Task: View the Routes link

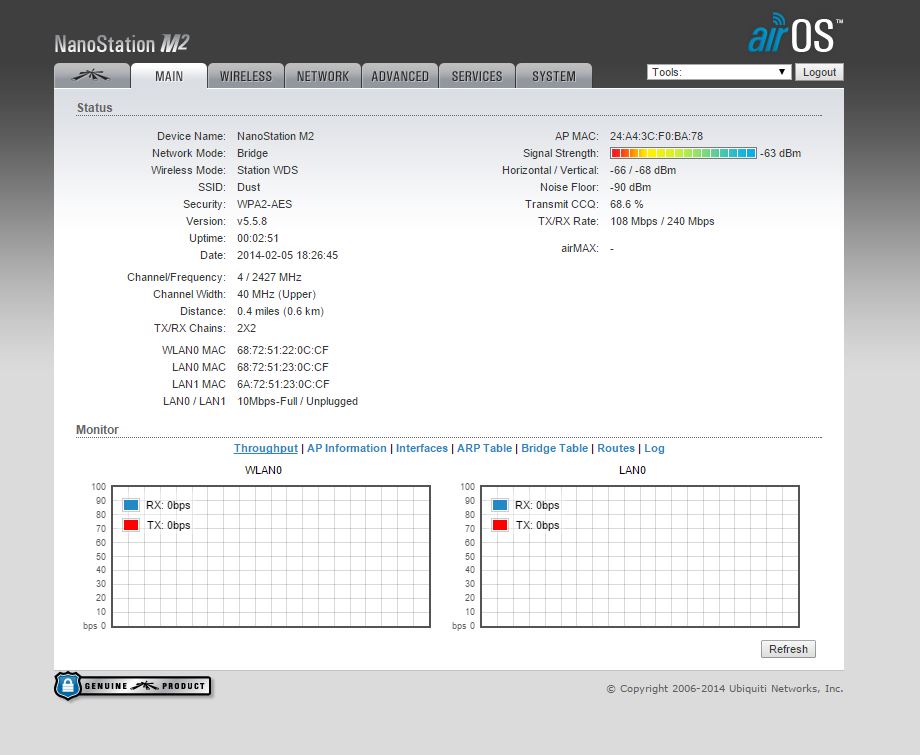Action: [x=616, y=448]
